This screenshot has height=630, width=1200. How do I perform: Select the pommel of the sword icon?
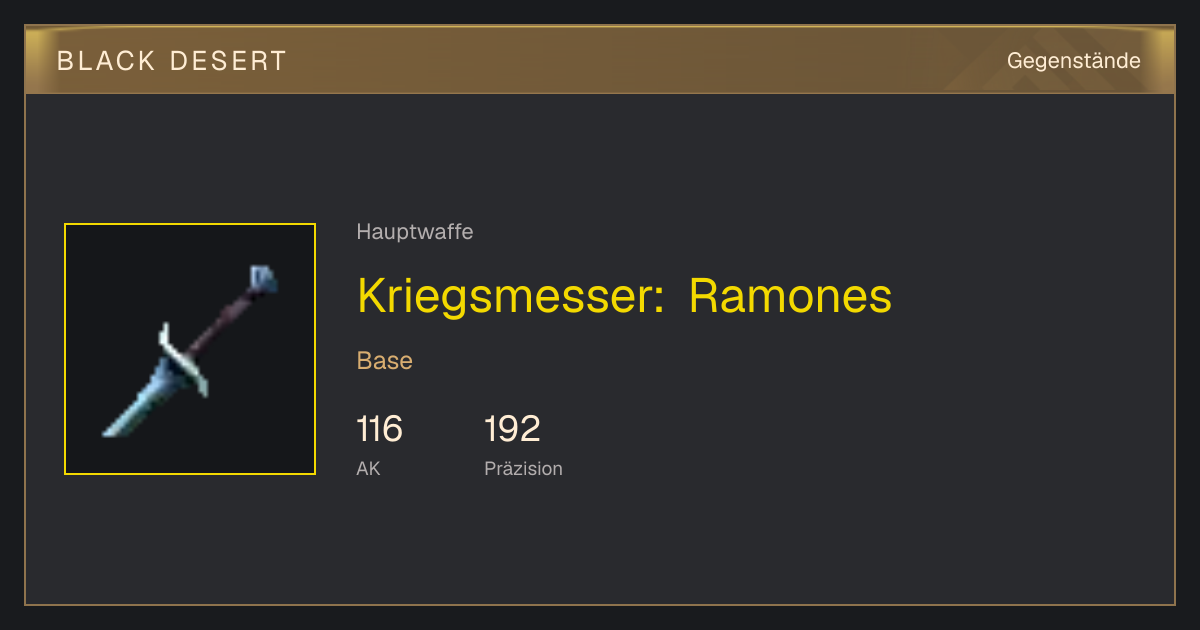pyautogui.click(x=262, y=279)
